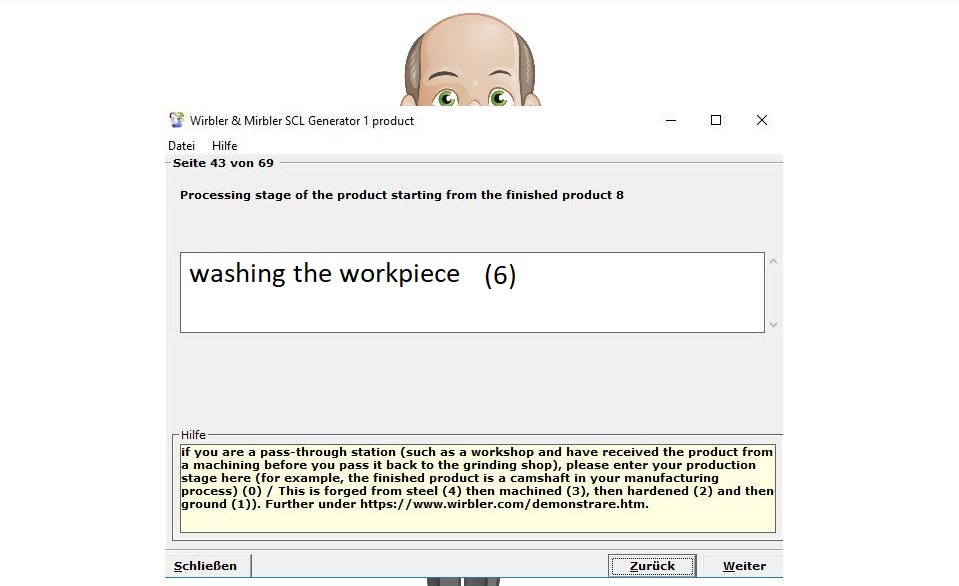The height and width of the screenshot is (586, 959).
Task: Click the scroll down arrow of the text box
Action: [x=773, y=324]
